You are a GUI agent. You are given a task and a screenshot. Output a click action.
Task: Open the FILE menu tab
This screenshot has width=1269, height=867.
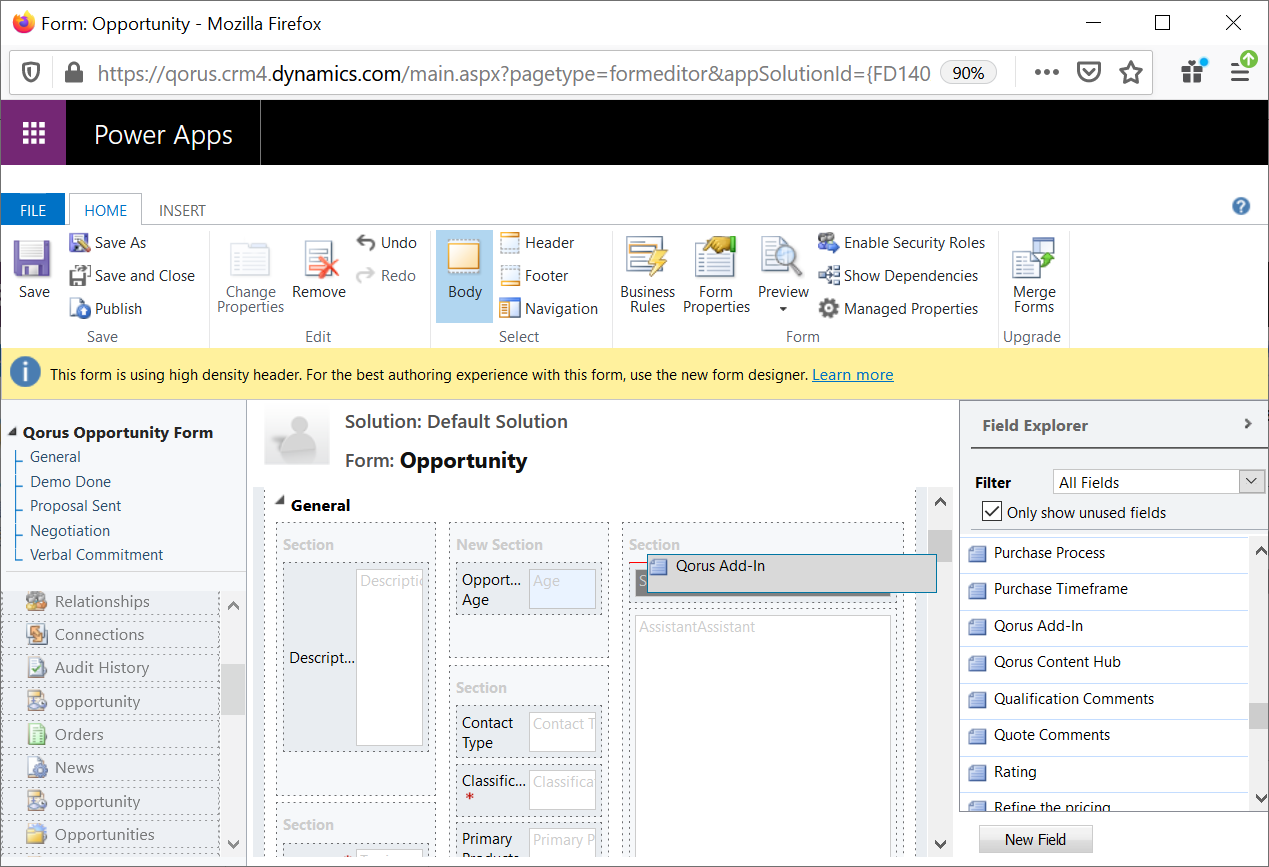33,211
